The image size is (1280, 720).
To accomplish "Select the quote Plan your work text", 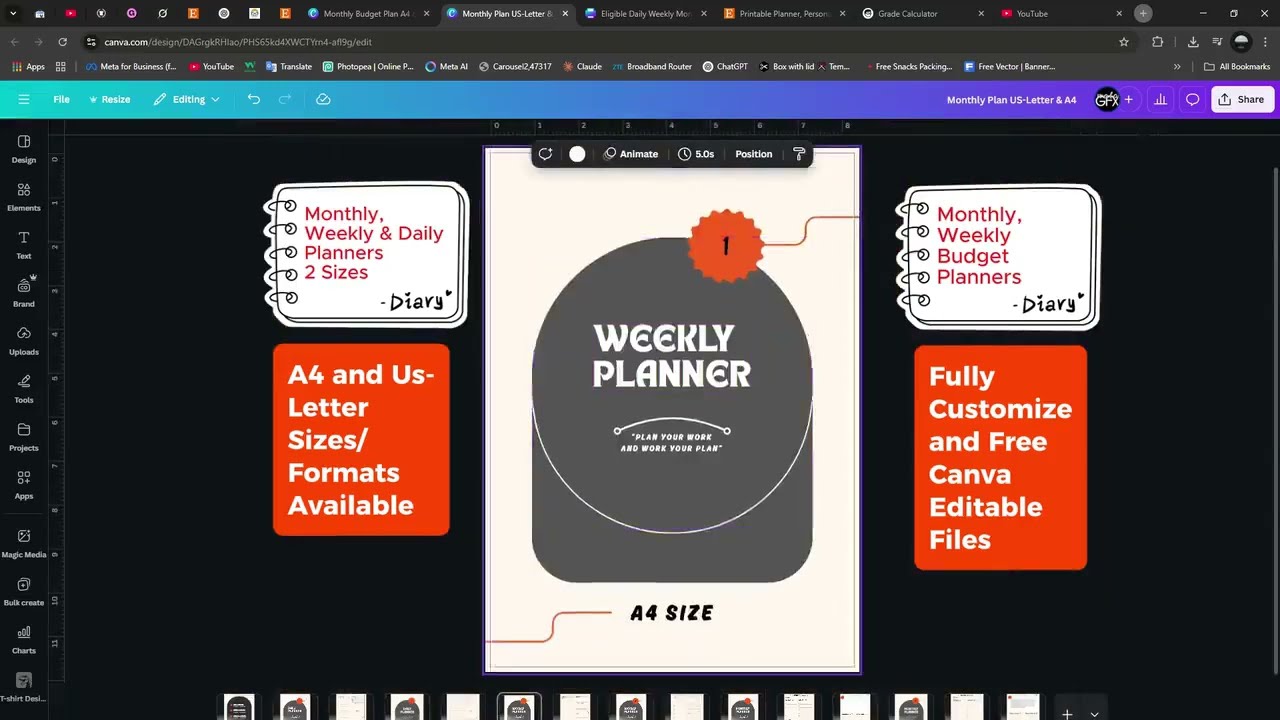I will [671, 442].
